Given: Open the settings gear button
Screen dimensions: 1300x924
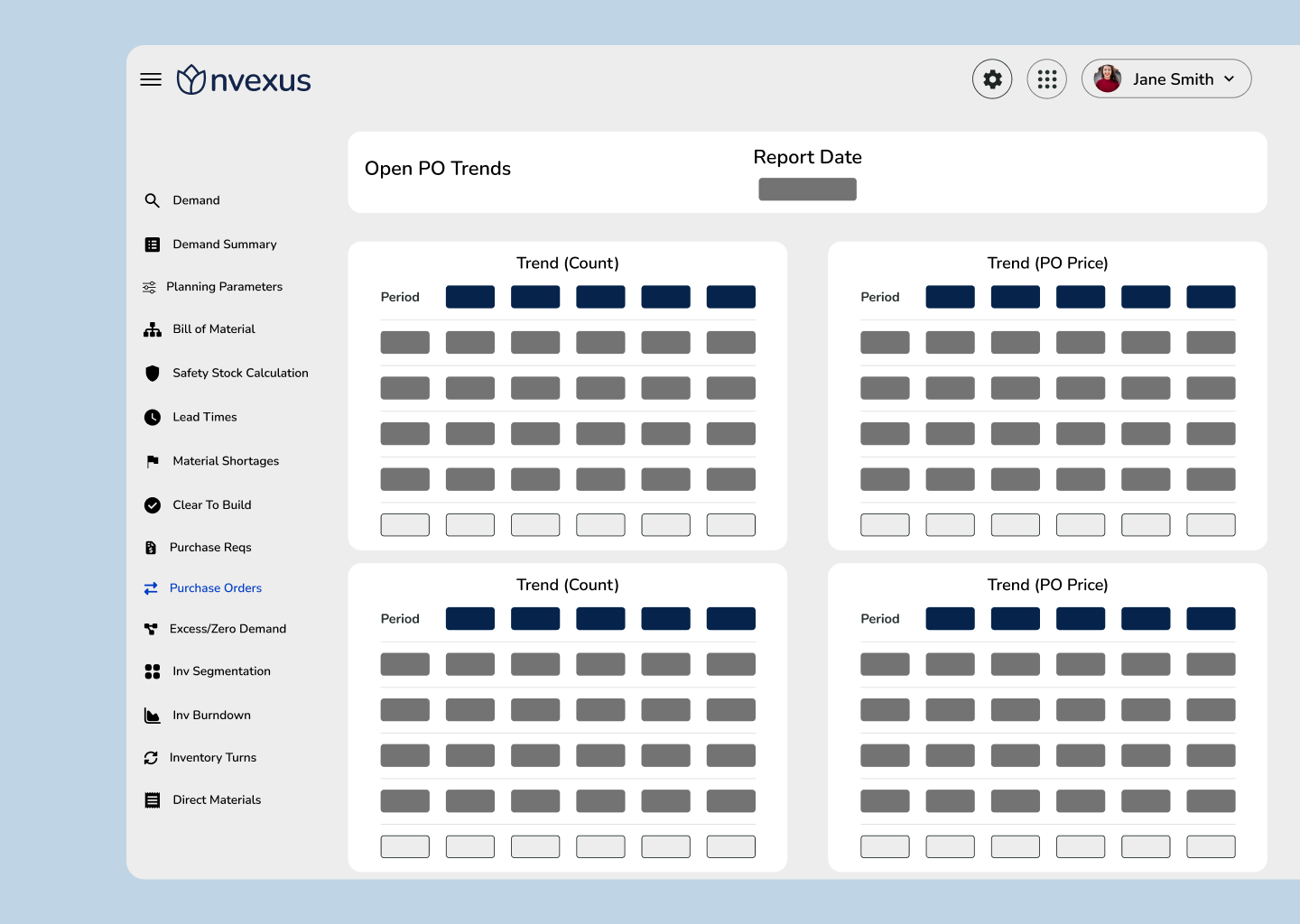Looking at the screenshot, I should pyautogui.click(x=992, y=79).
